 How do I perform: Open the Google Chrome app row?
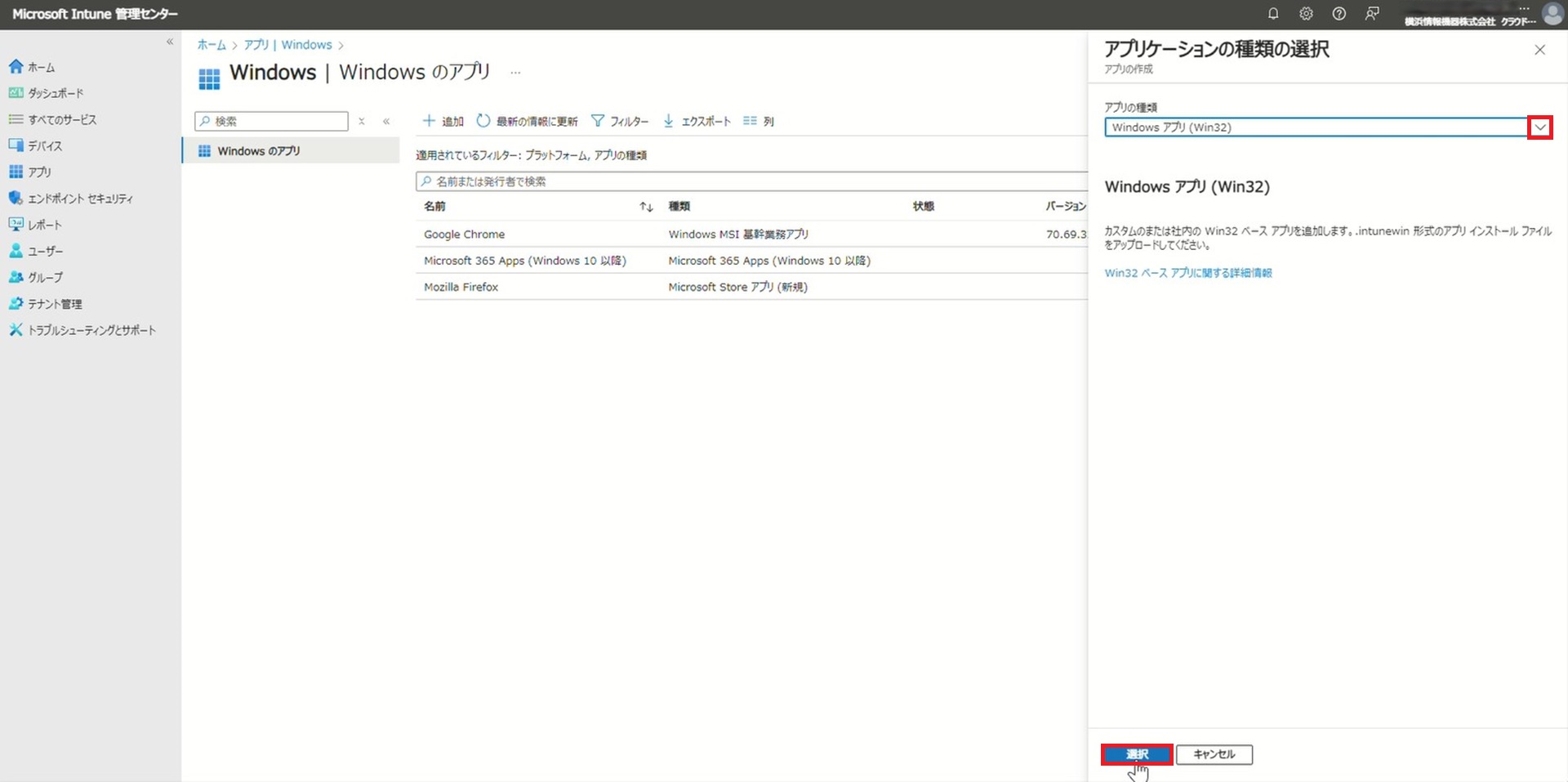(751, 235)
